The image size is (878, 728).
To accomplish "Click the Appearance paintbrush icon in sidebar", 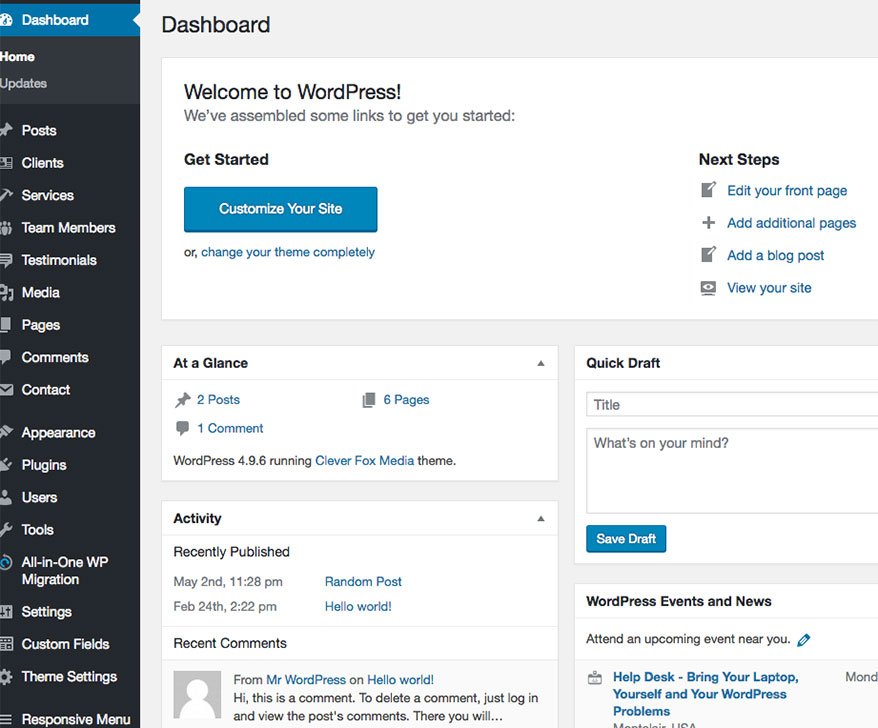I will coord(6,432).
